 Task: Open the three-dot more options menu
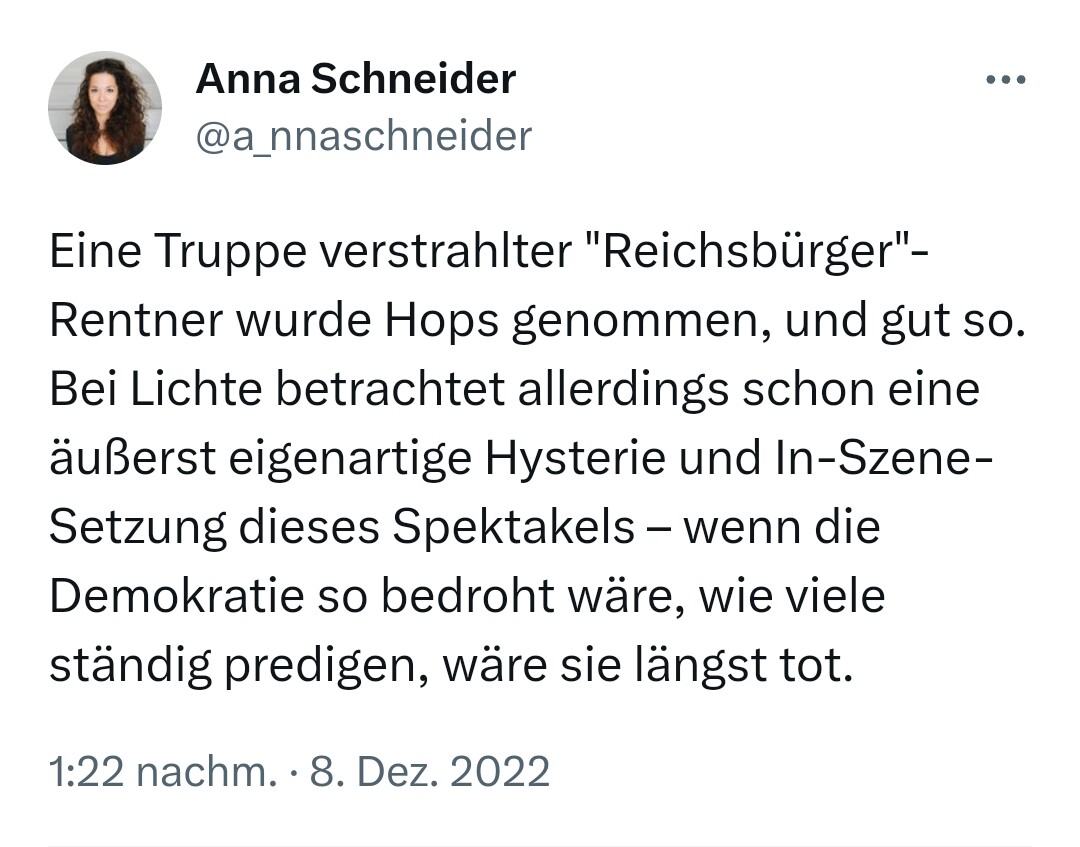coord(1006,80)
